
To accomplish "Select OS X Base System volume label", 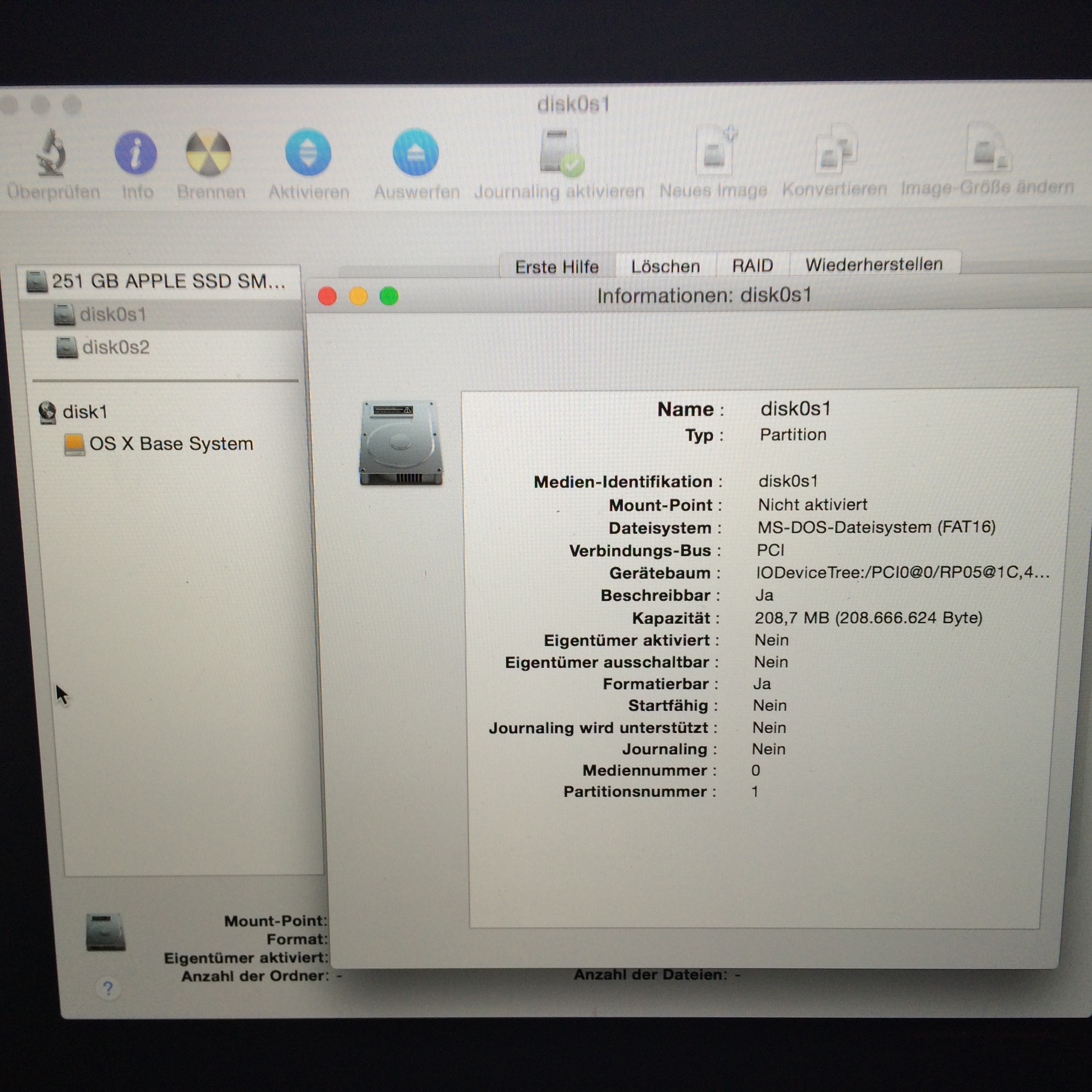I will click(171, 444).
